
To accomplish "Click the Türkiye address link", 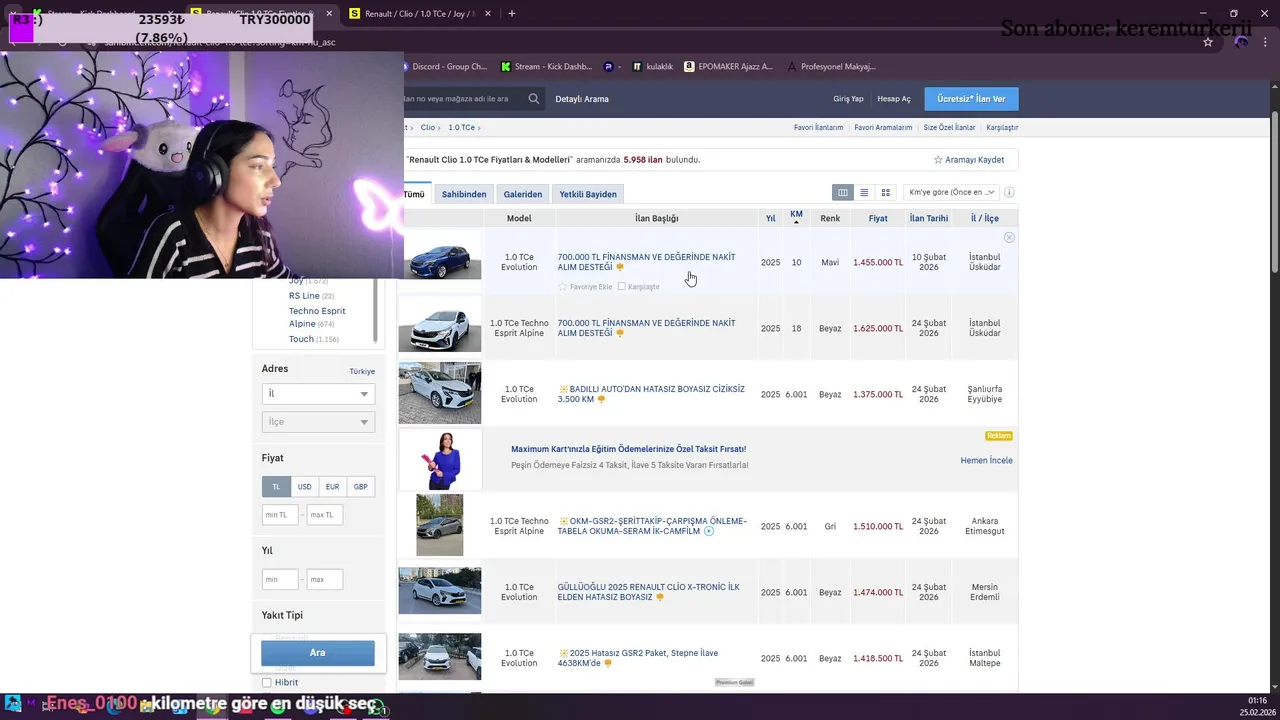I will 362,371.
